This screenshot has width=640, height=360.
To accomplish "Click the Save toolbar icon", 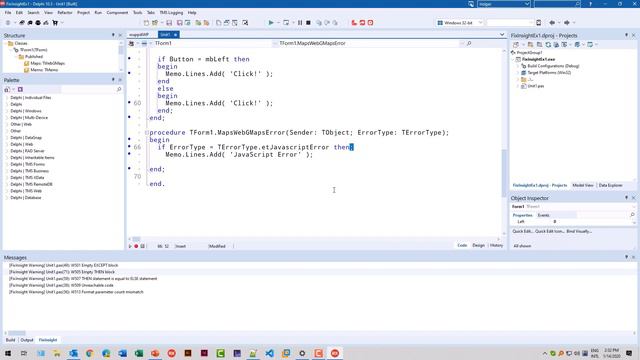I will click(169, 23).
